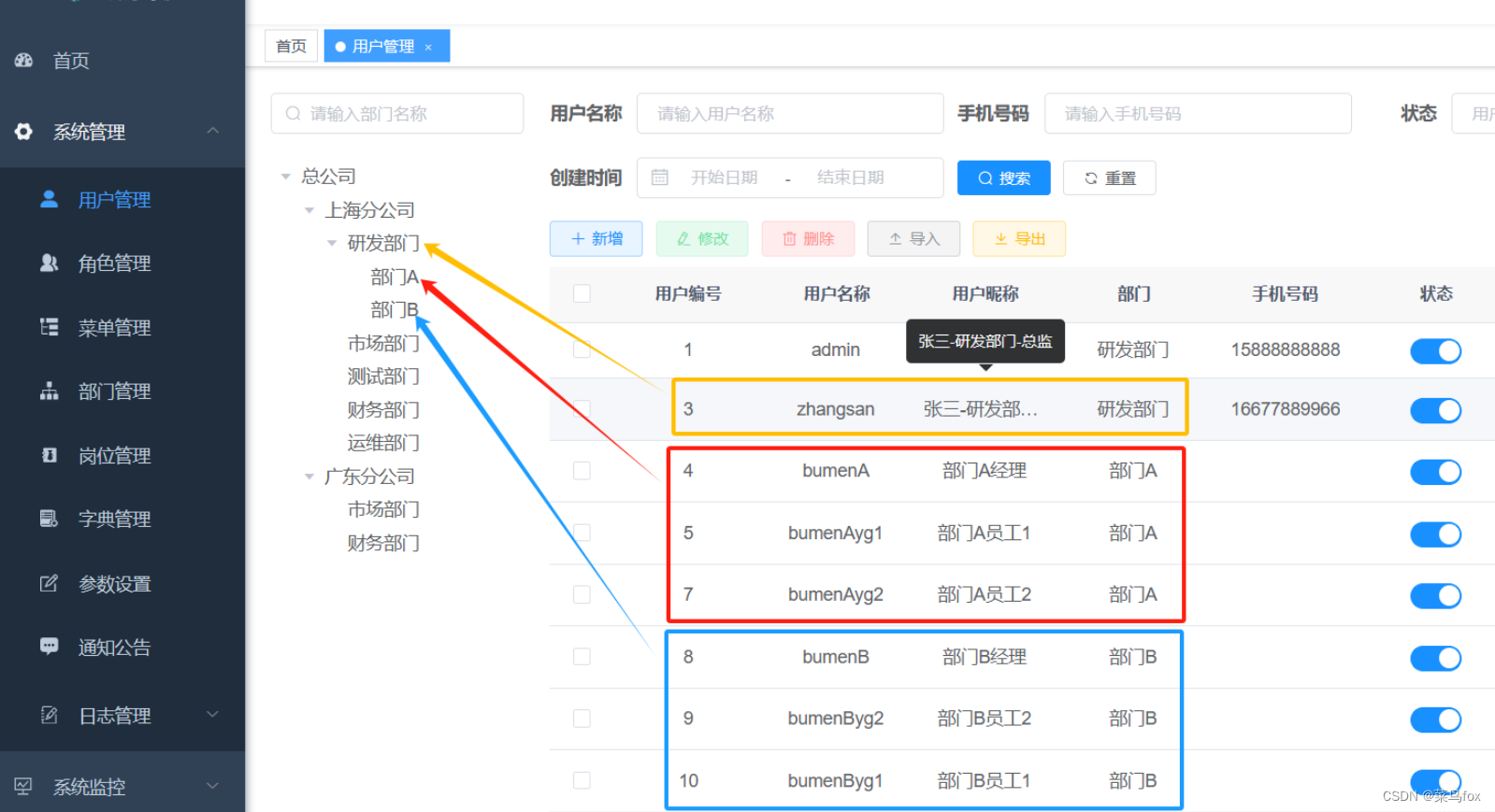This screenshot has width=1495, height=812.
Task: Click the 搜索 search button
Action: 1003,178
